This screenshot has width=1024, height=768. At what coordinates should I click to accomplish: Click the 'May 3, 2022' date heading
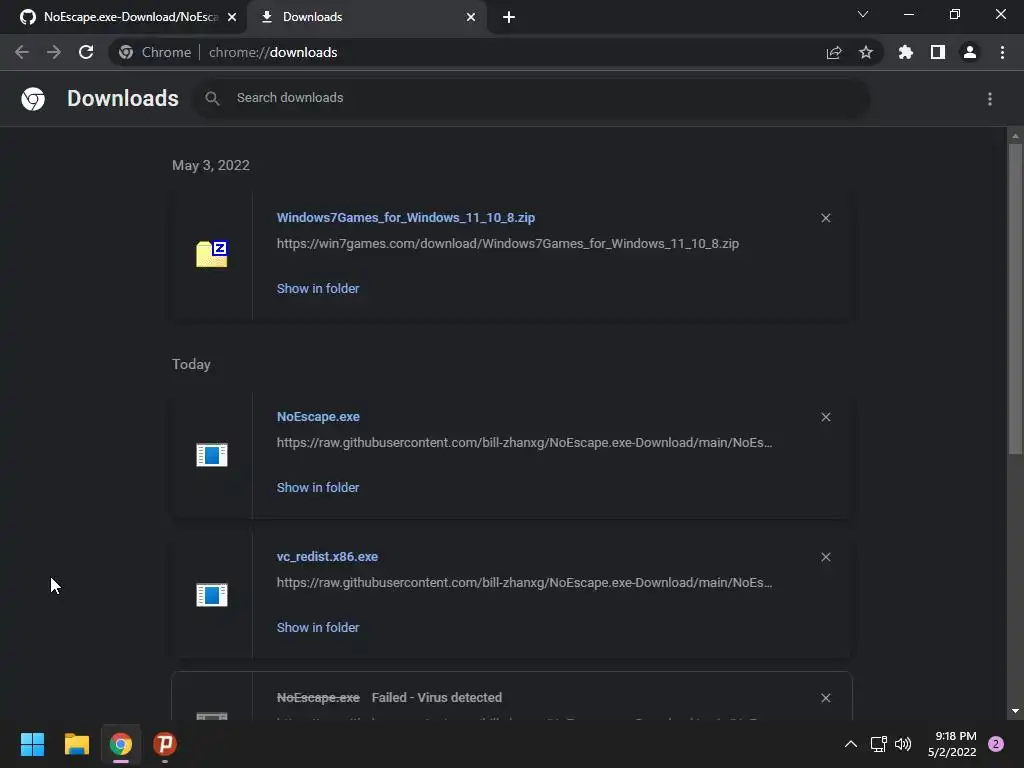[x=211, y=165]
